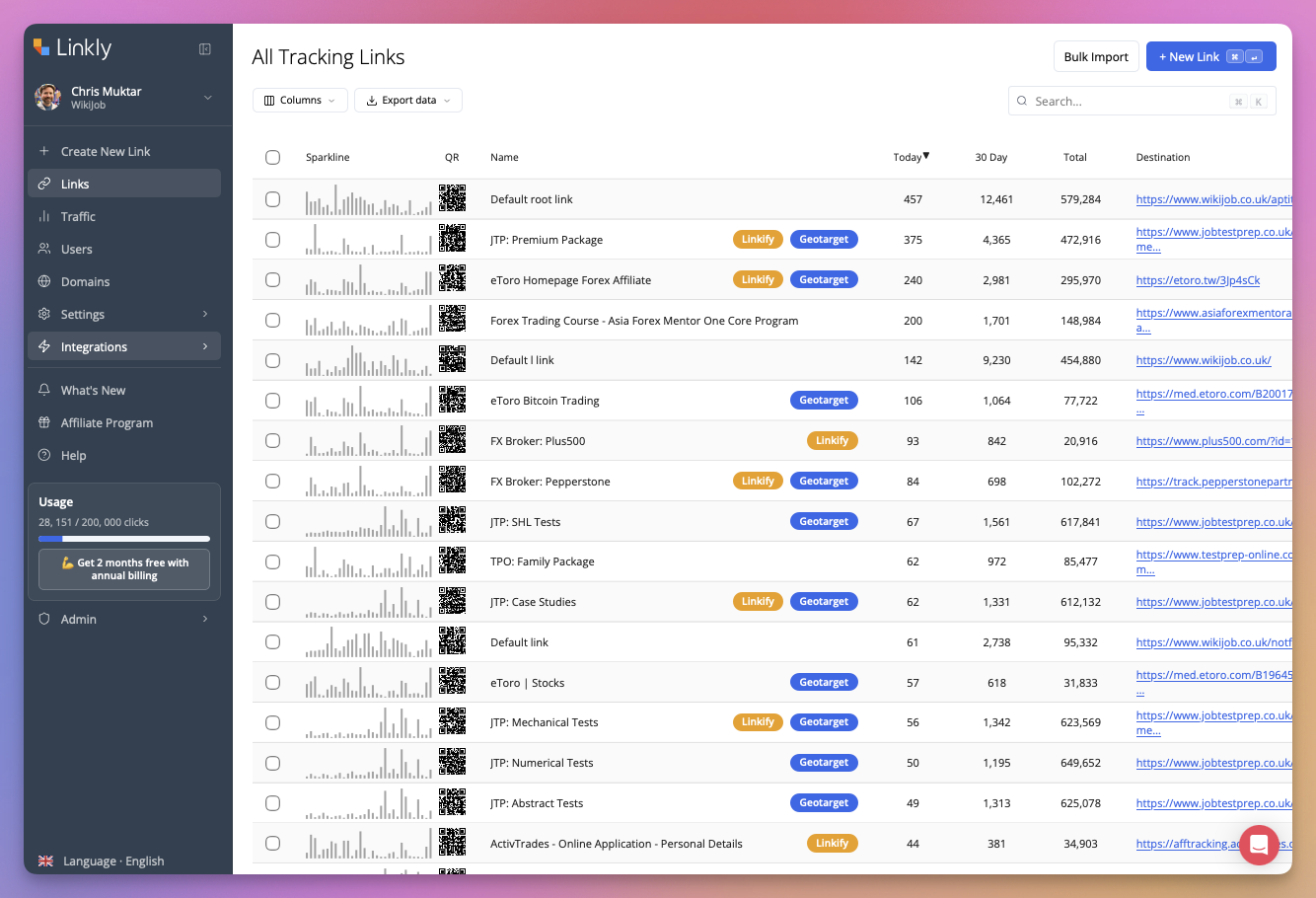Open What's New
The height and width of the screenshot is (898, 1316).
[x=124, y=390]
